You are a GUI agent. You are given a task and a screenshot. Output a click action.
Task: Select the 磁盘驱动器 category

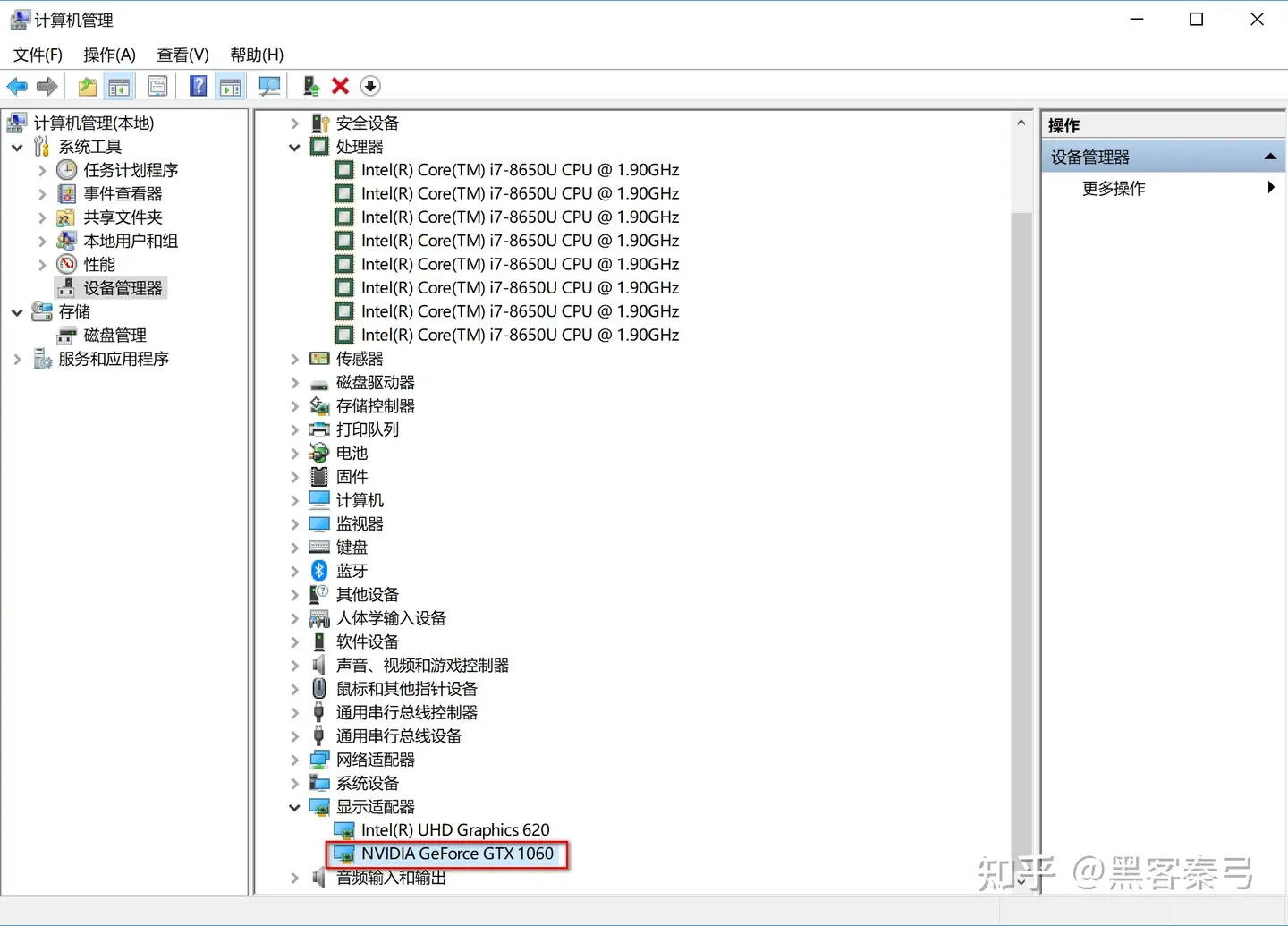click(376, 382)
